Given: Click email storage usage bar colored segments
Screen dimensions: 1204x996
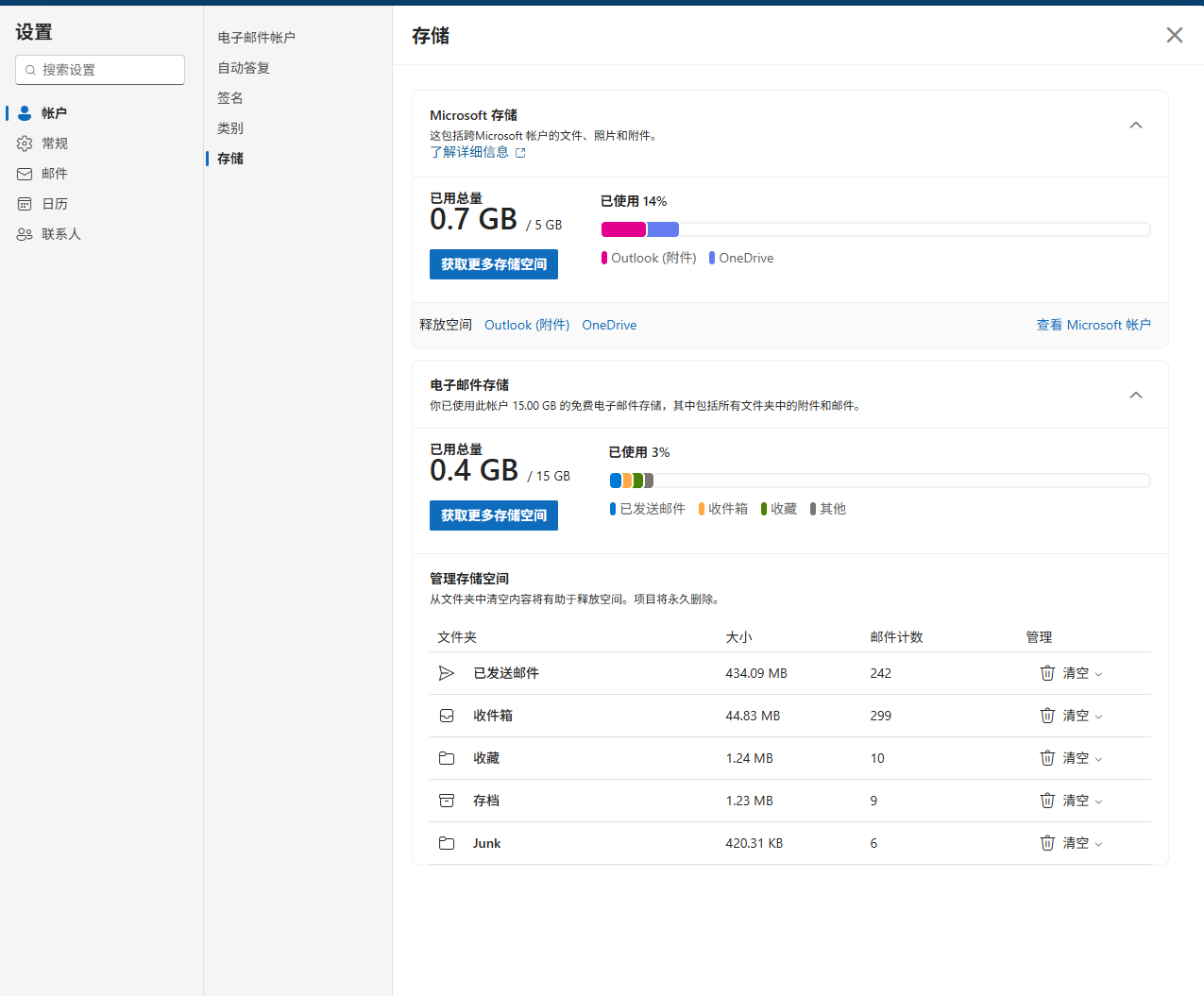Looking at the screenshot, I should (x=632, y=481).
